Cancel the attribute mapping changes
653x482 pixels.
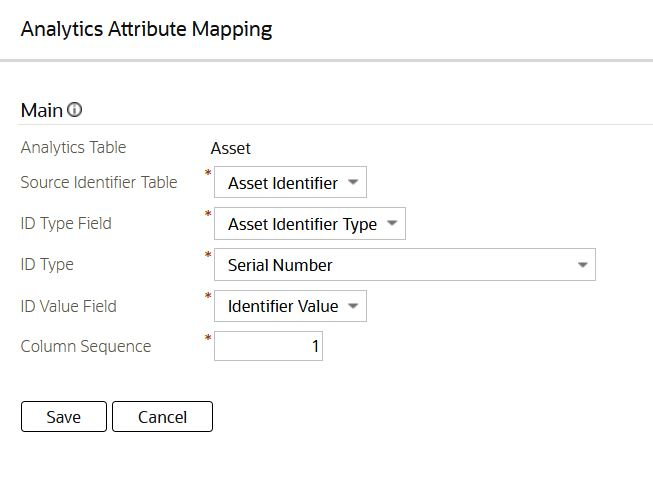click(x=162, y=417)
